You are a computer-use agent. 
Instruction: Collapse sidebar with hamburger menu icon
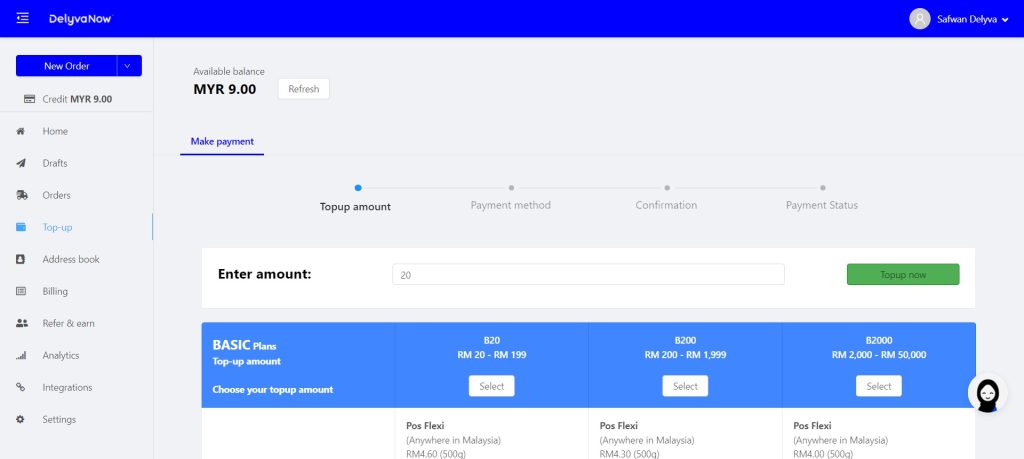(x=23, y=18)
